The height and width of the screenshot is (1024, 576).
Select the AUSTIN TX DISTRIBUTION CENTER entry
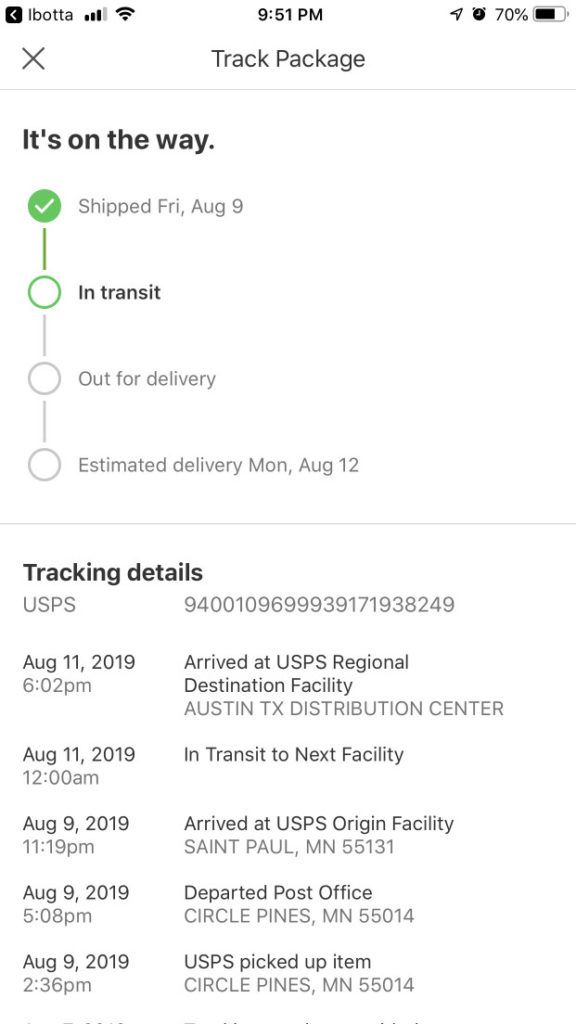pos(341,708)
